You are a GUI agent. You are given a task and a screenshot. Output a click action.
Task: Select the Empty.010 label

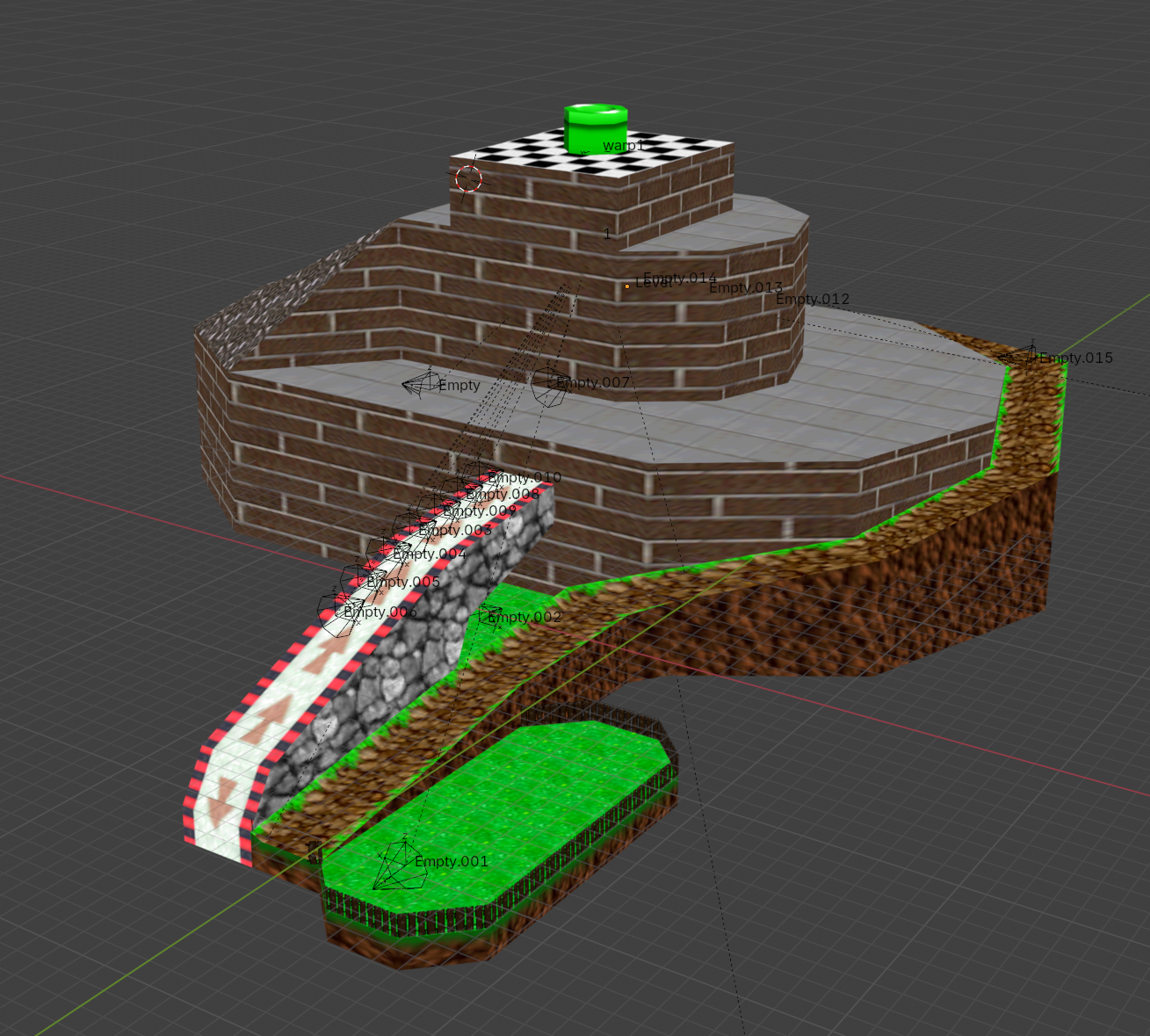pos(524,477)
